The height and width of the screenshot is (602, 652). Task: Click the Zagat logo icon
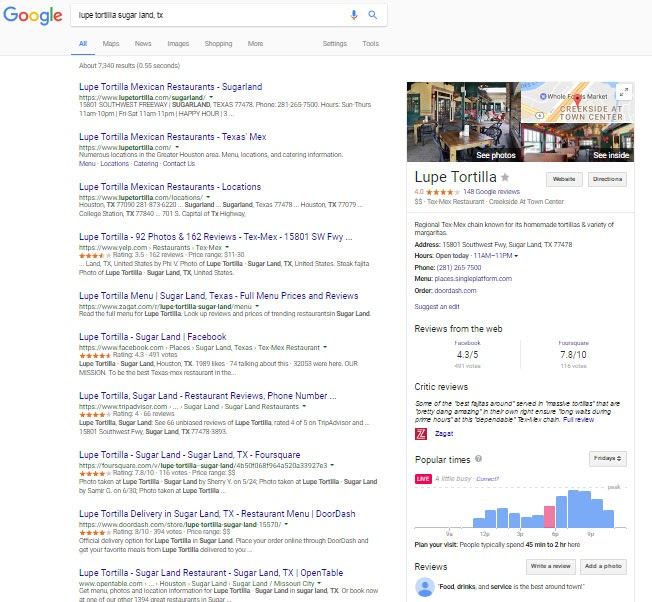[421, 433]
